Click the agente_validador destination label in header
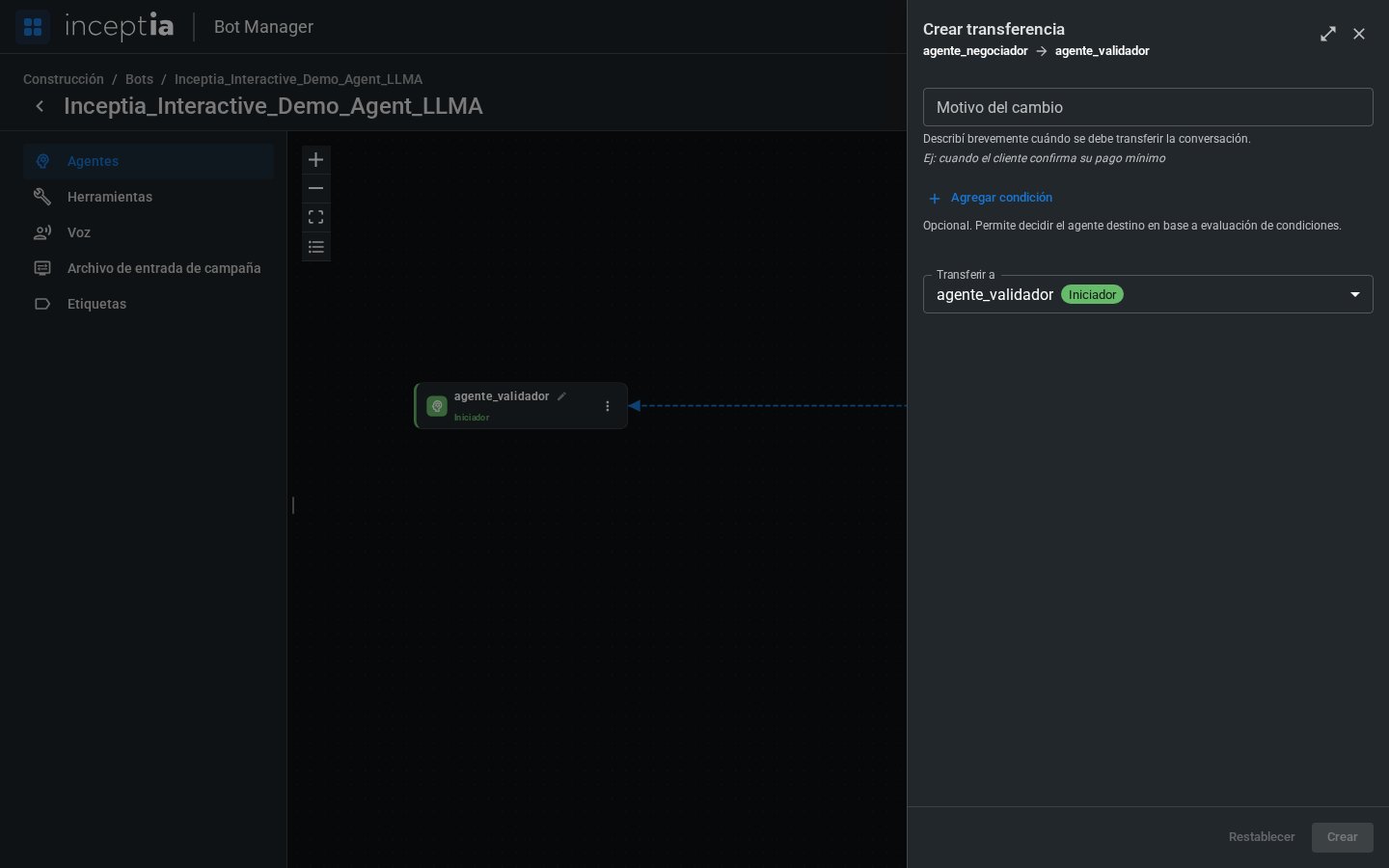This screenshot has height=868, width=1389. pyautogui.click(x=1102, y=51)
